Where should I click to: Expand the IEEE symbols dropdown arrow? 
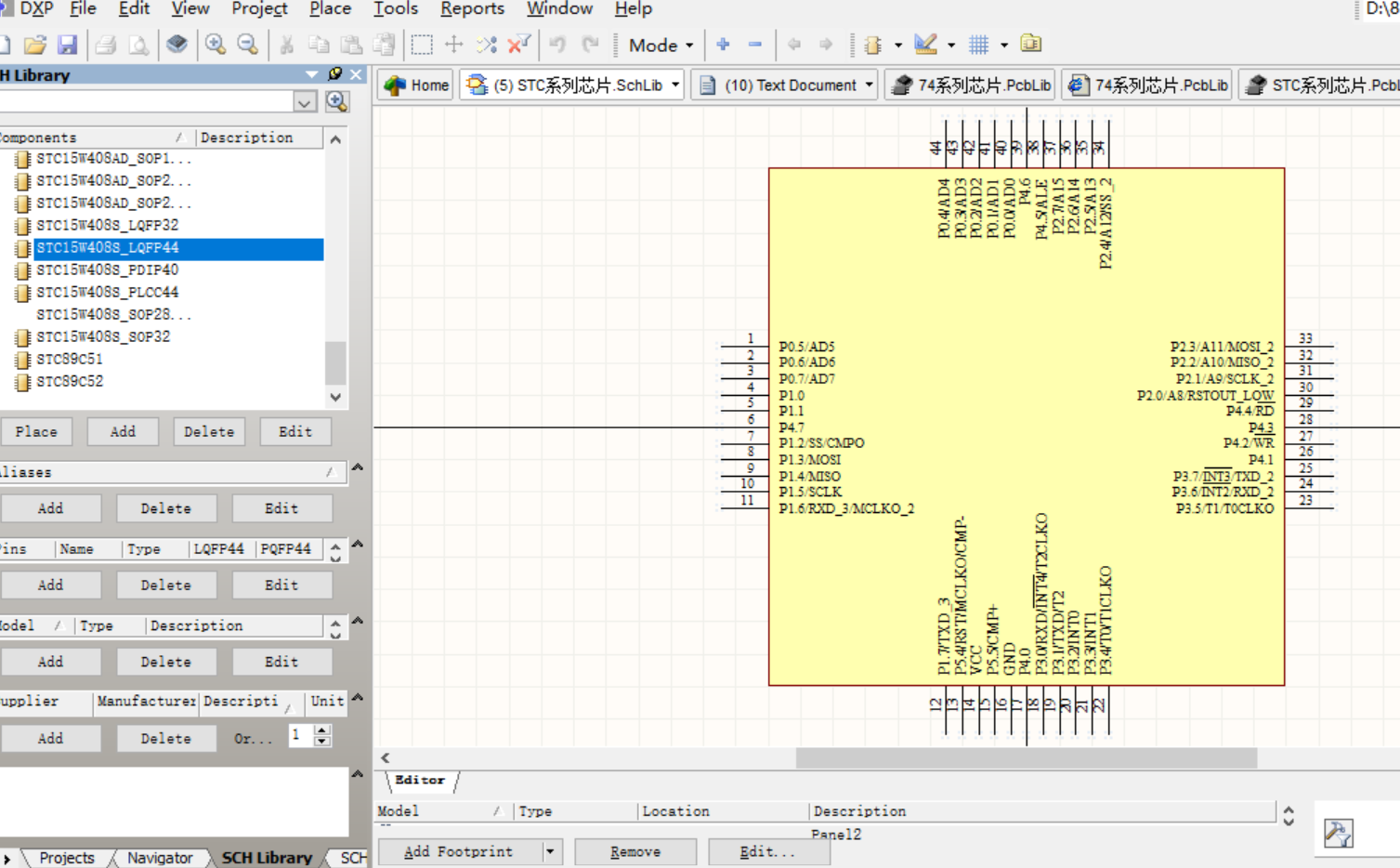(897, 45)
